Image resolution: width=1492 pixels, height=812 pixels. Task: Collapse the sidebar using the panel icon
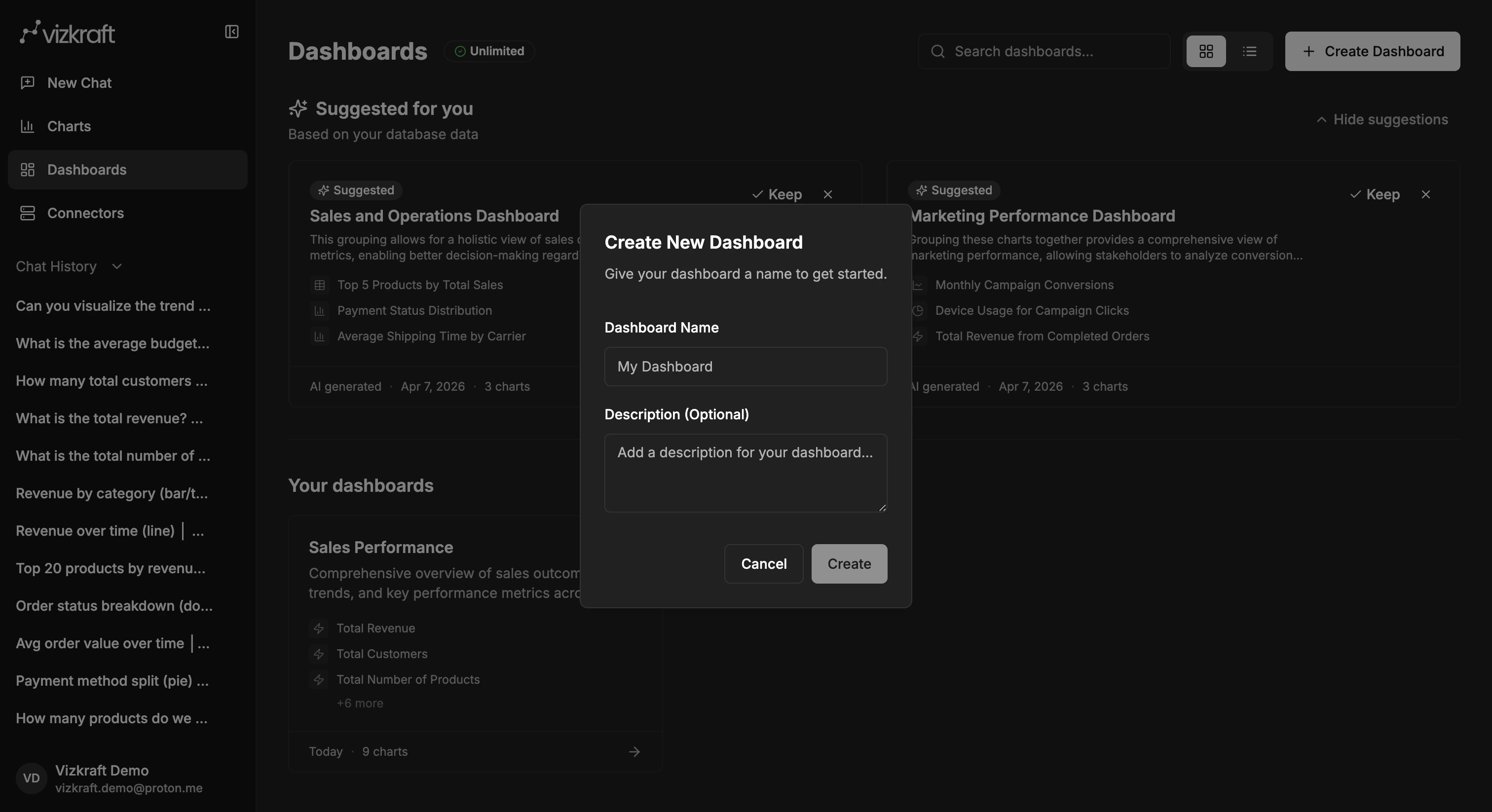pyautogui.click(x=231, y=32)
